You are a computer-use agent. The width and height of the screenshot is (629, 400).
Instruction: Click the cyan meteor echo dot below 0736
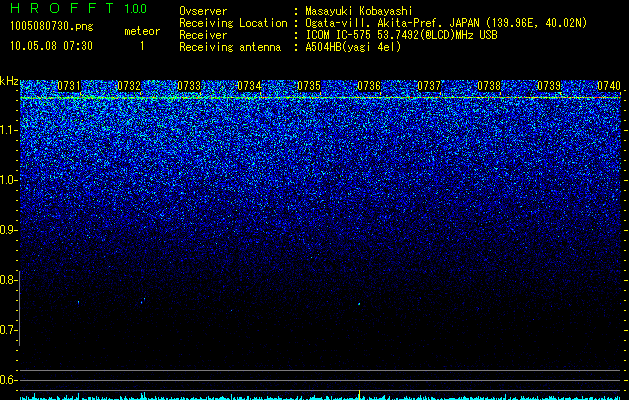[359, 304]
